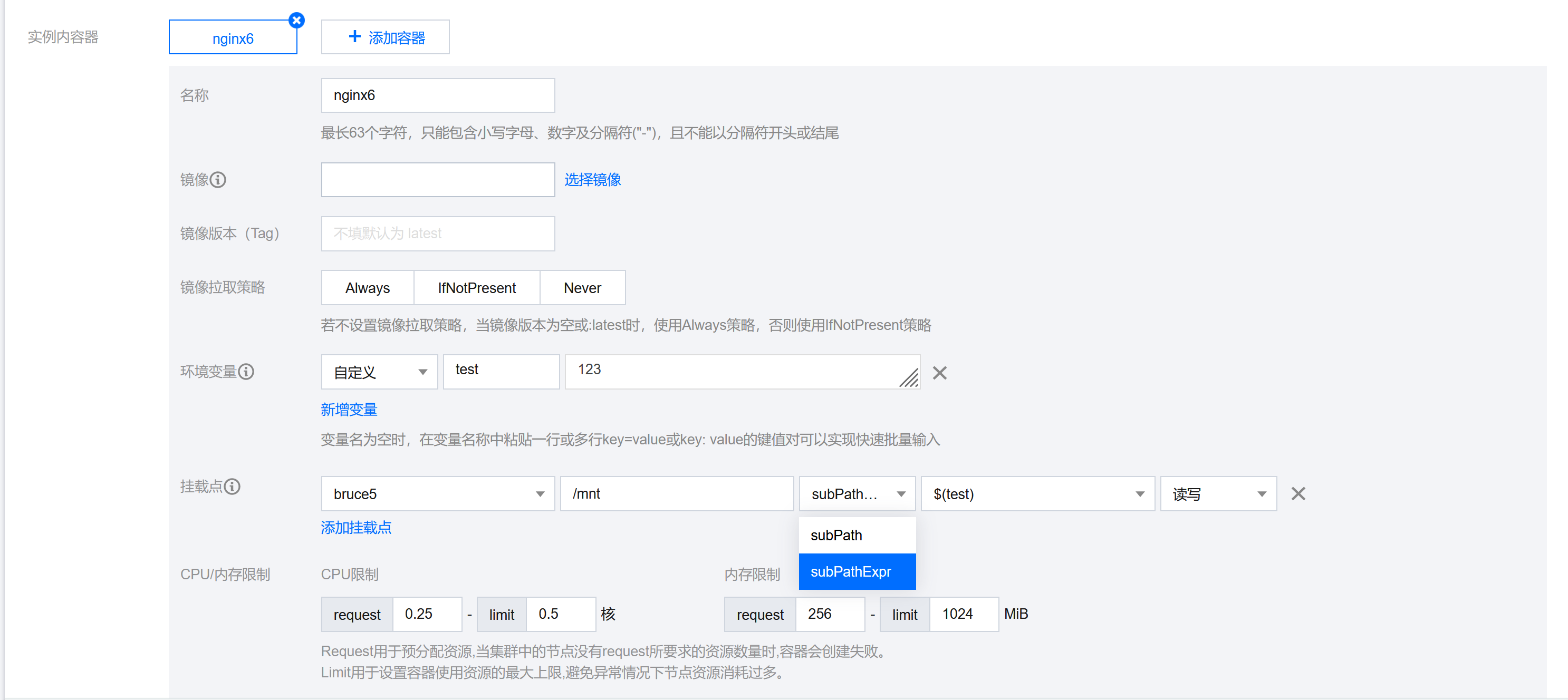Open the 读写 permission dropdown

point(1218,494)
